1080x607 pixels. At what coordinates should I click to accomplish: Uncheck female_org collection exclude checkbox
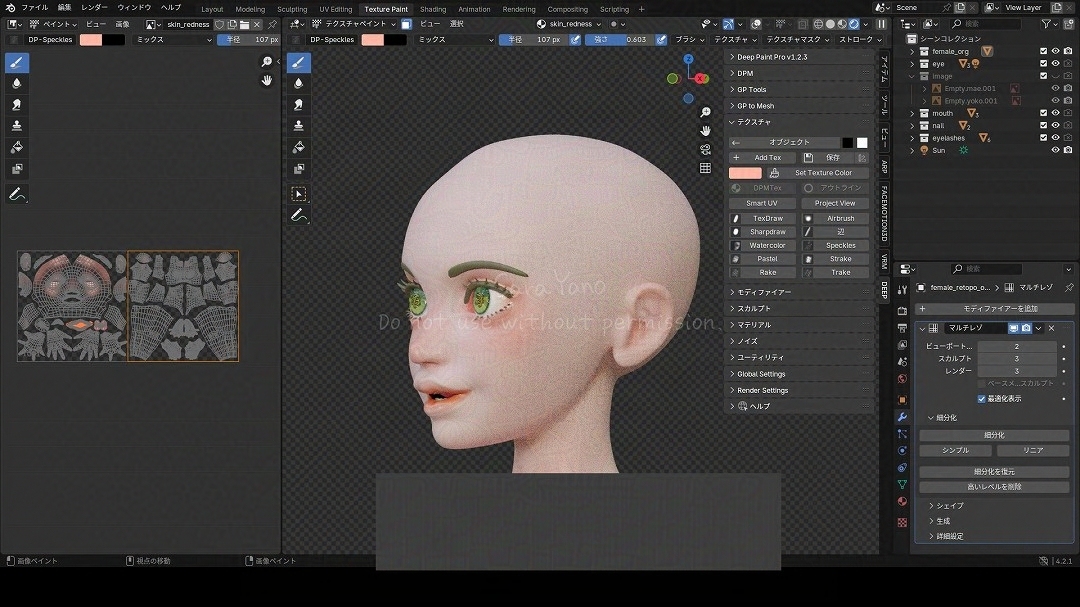(x=1043, y=51)
